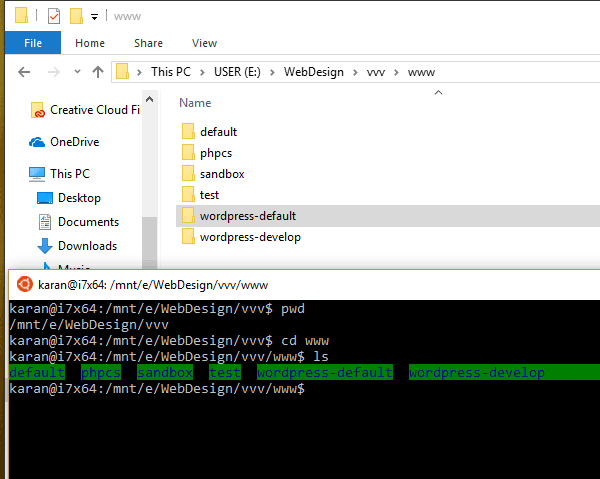This screenshot has width=600, height=479.
Task: Click the folder icon in Explorer title bar
Action: point(21,16)
